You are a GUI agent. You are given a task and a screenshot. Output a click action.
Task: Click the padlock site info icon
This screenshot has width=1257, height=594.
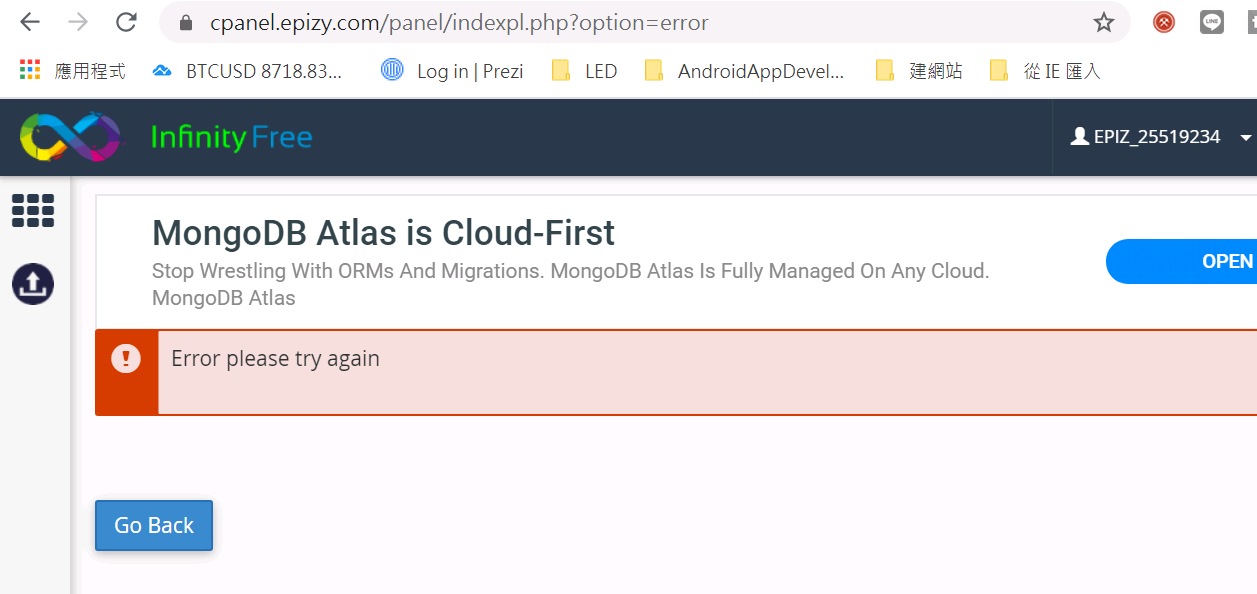point(183,22)
